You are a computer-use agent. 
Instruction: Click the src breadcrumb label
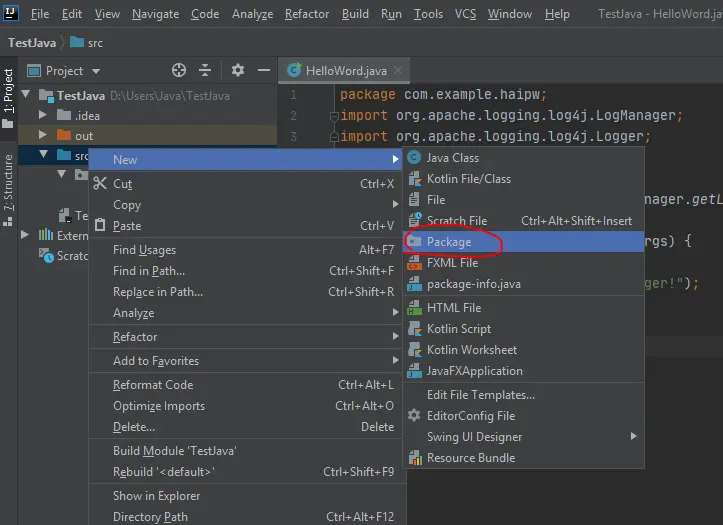[95, 43]
